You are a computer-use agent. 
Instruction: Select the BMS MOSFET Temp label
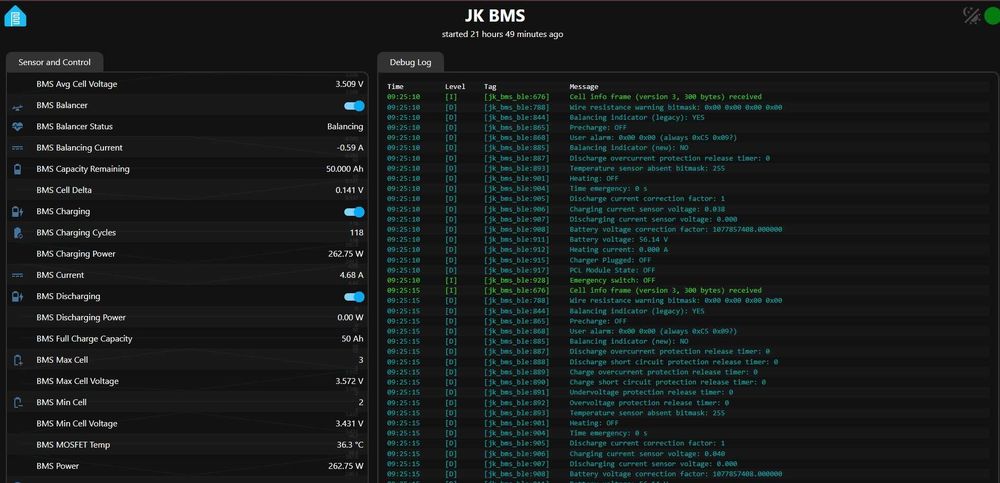point(73,445)
